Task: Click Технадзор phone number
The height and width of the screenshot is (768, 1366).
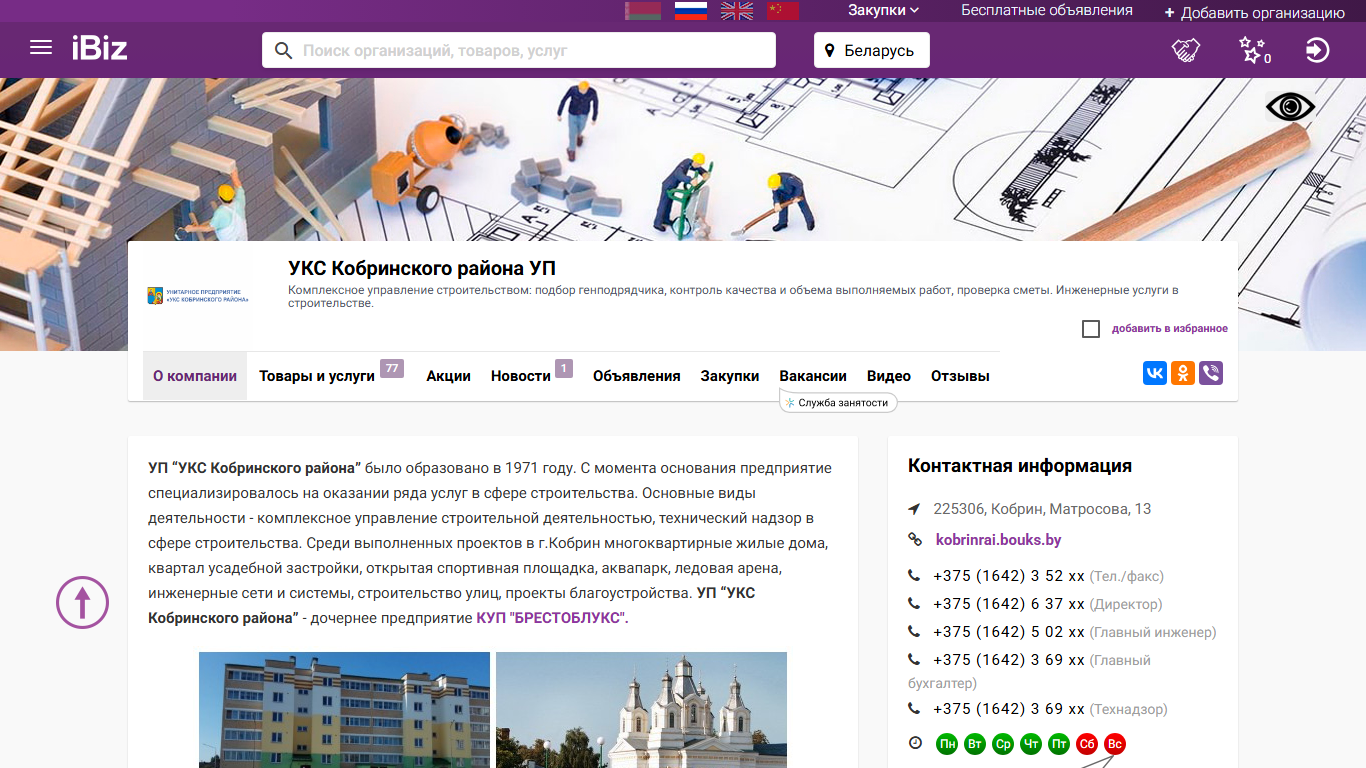Action: tap(1009, 709)
